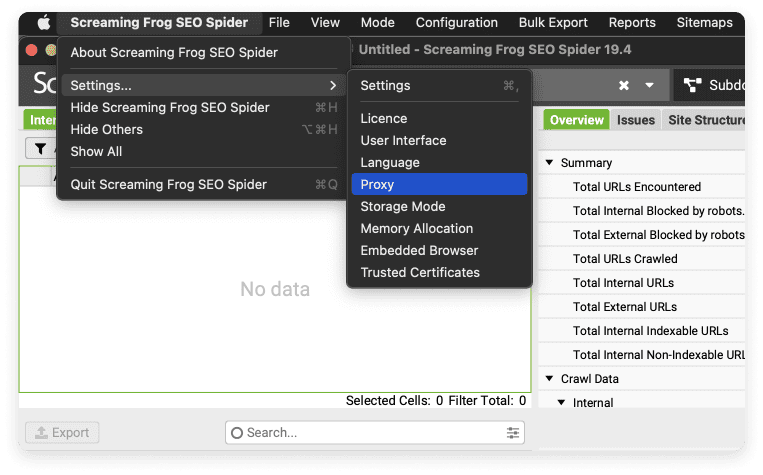Open the Mode menu
763x475 pixels.
378,22
